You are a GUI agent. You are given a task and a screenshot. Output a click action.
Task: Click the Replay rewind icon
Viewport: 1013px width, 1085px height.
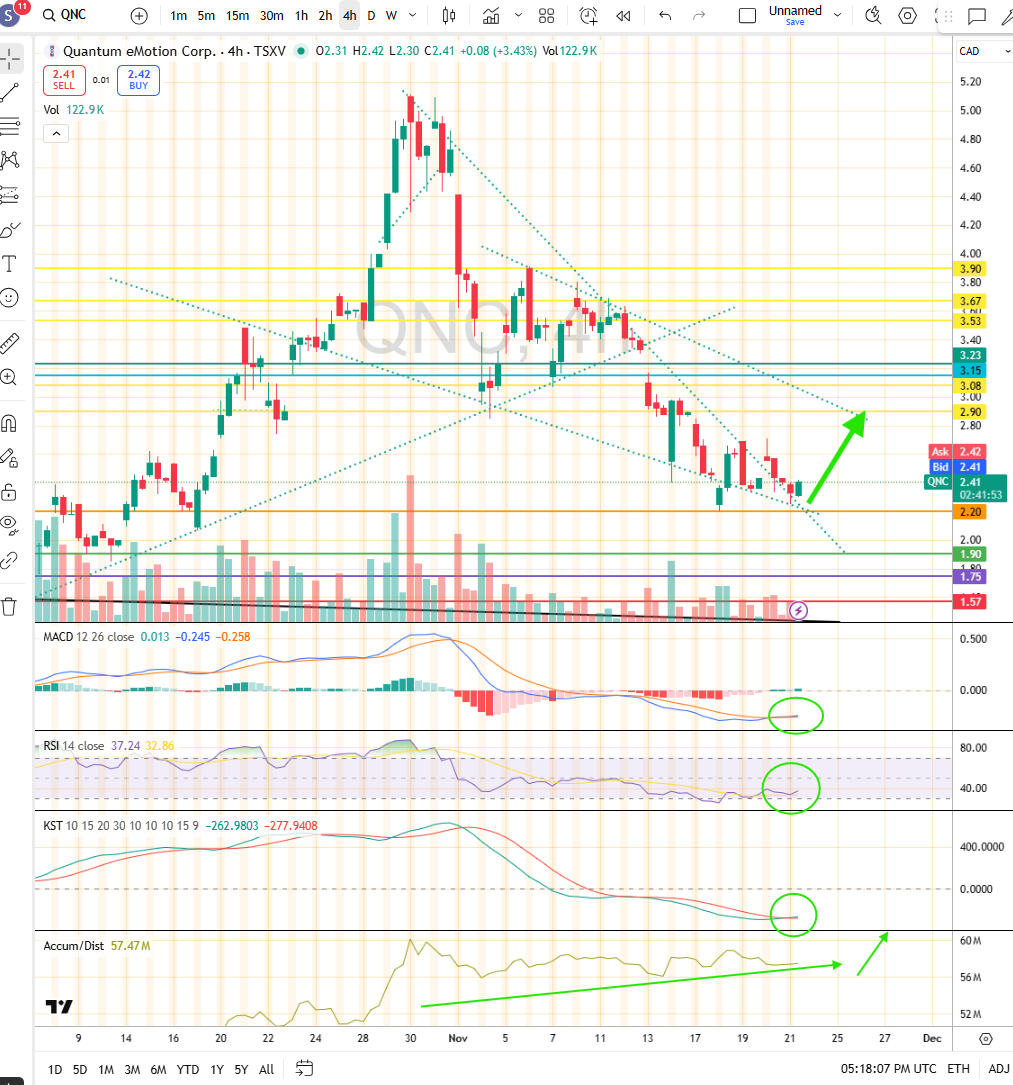[x=623, y=16]
